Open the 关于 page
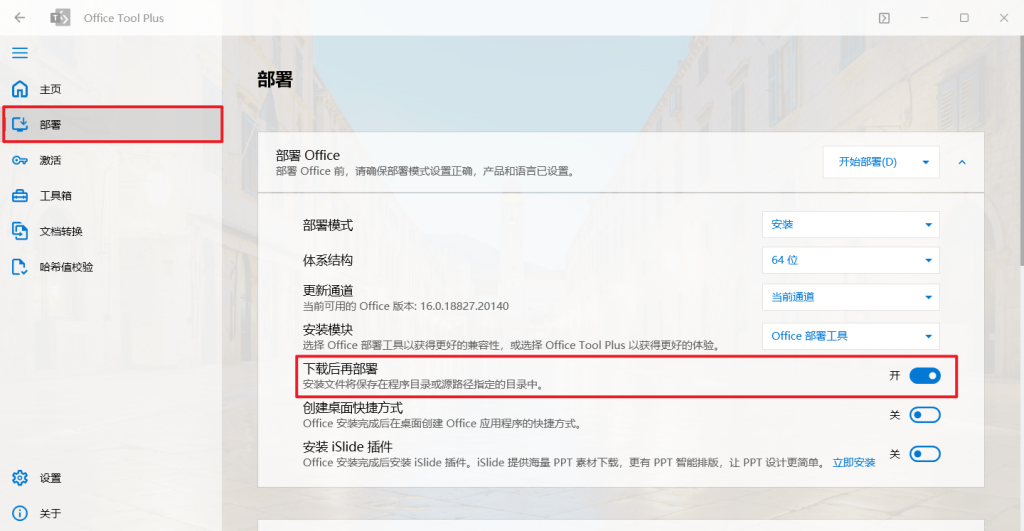This screenshot has width=1024, height=531. [112, 513]
